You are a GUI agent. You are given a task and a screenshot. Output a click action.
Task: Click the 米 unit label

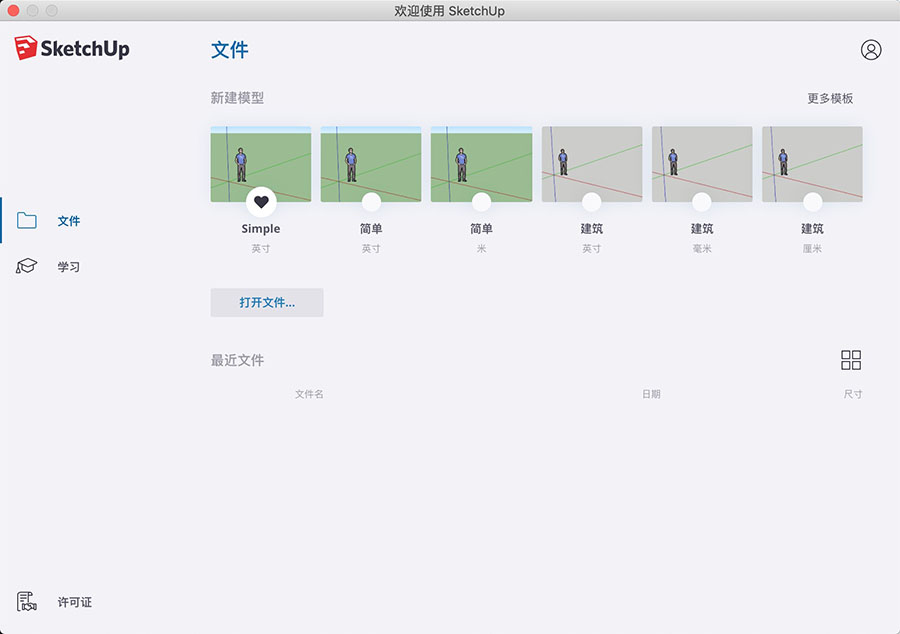[x=481, y=248]
